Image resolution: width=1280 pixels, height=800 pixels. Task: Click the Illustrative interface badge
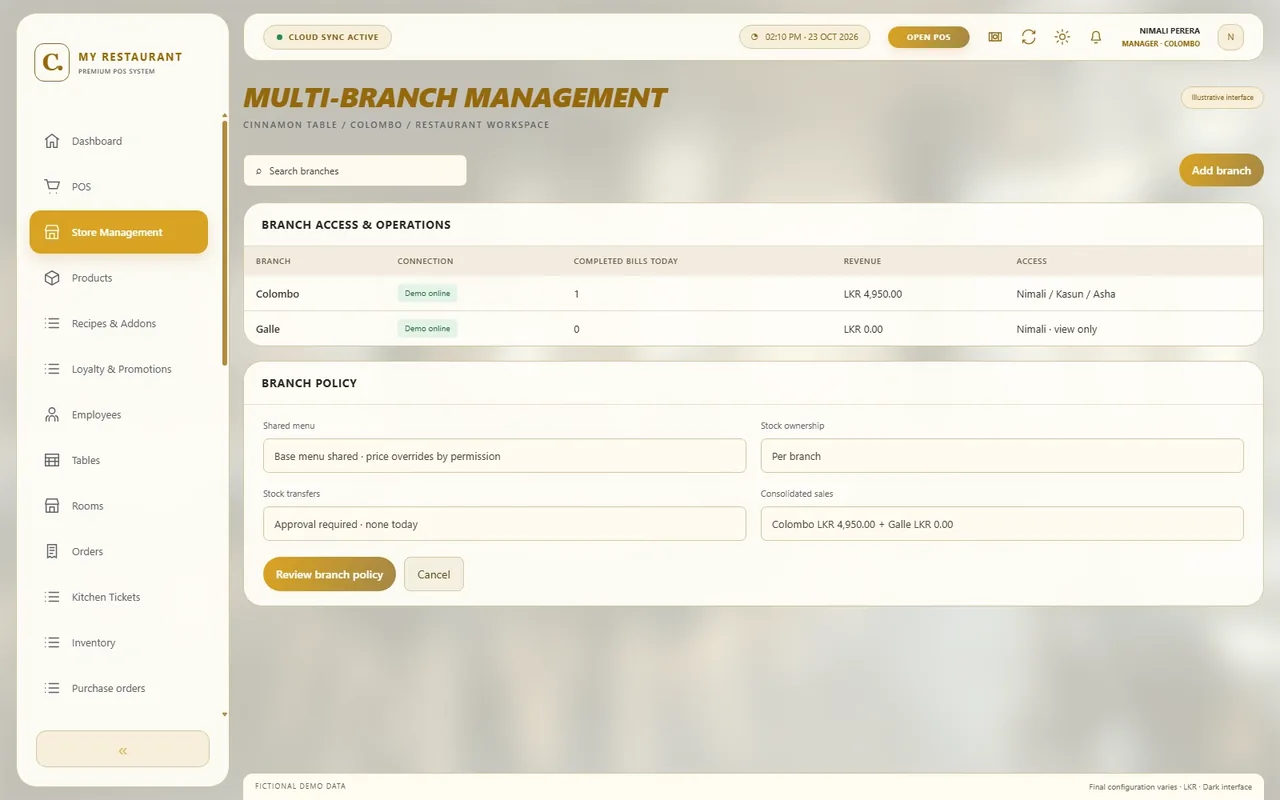click(1222, 98)
